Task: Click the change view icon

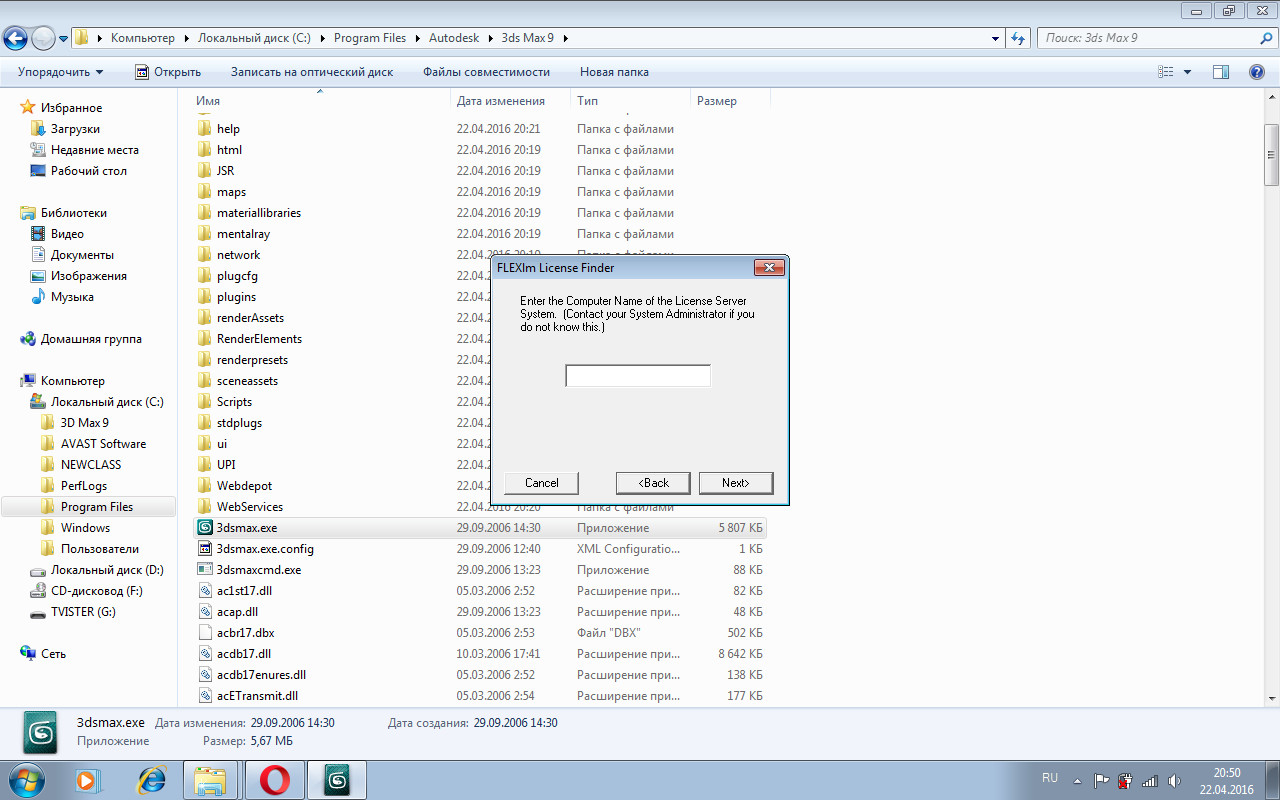Action: point(1165,72)
